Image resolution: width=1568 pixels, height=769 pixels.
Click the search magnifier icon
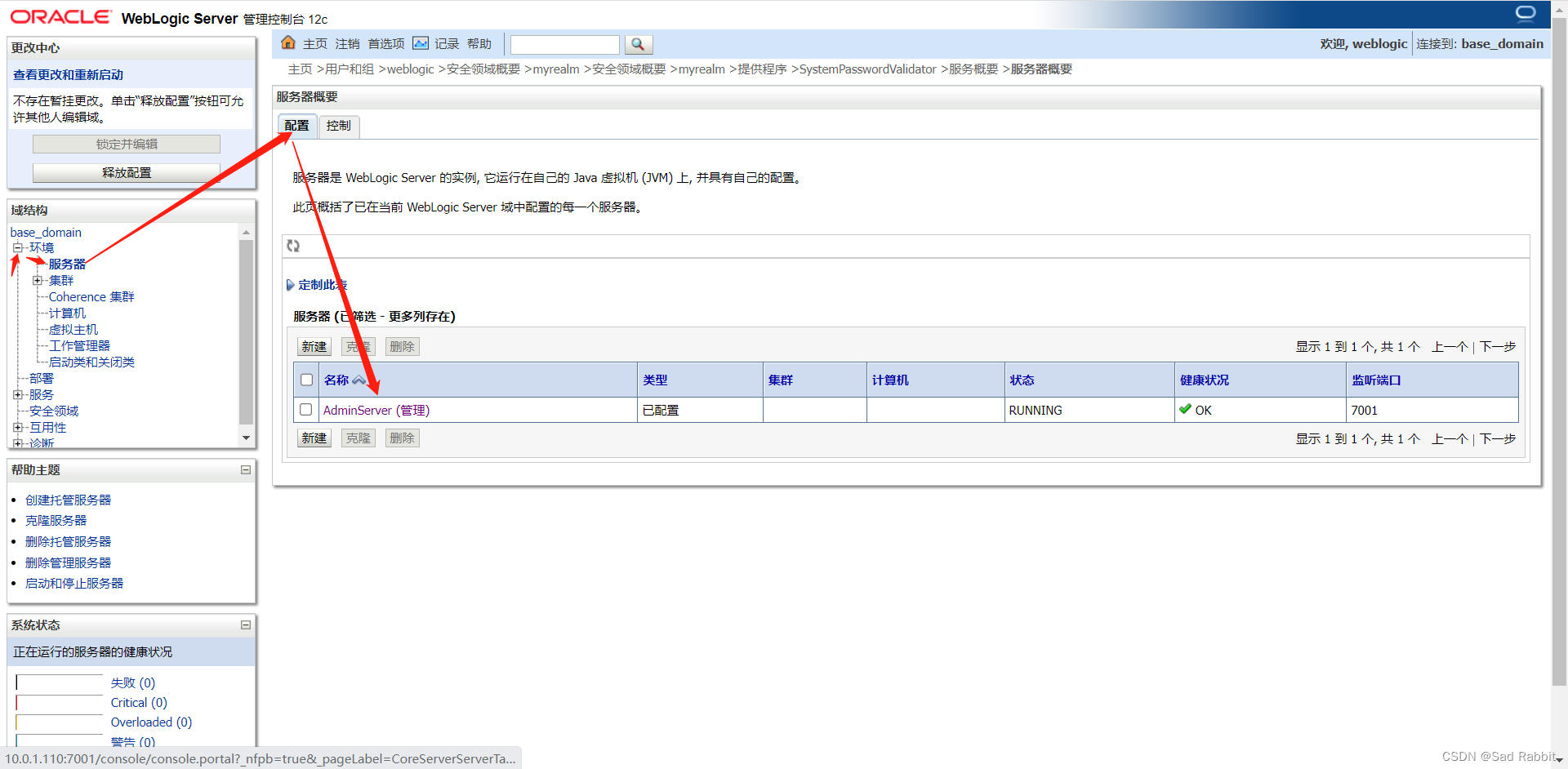click(639, 44)
